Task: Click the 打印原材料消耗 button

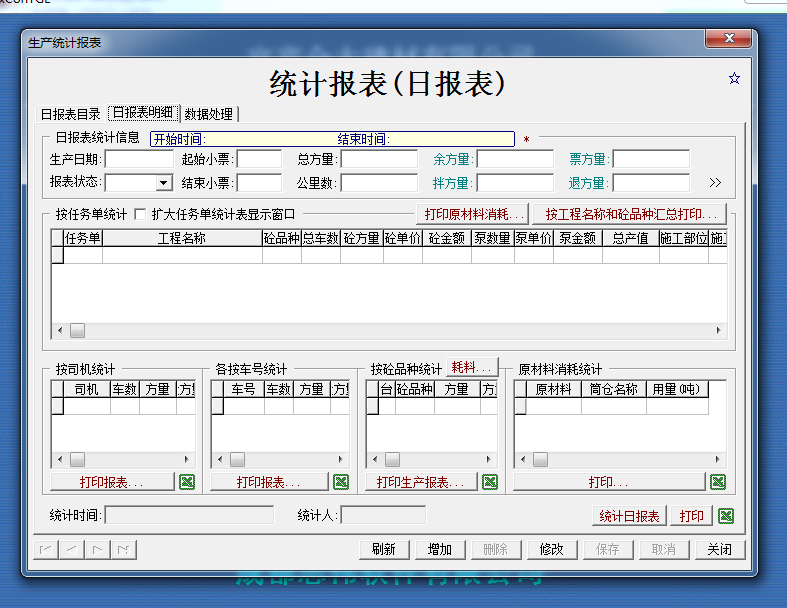Action: click(474, 214)
